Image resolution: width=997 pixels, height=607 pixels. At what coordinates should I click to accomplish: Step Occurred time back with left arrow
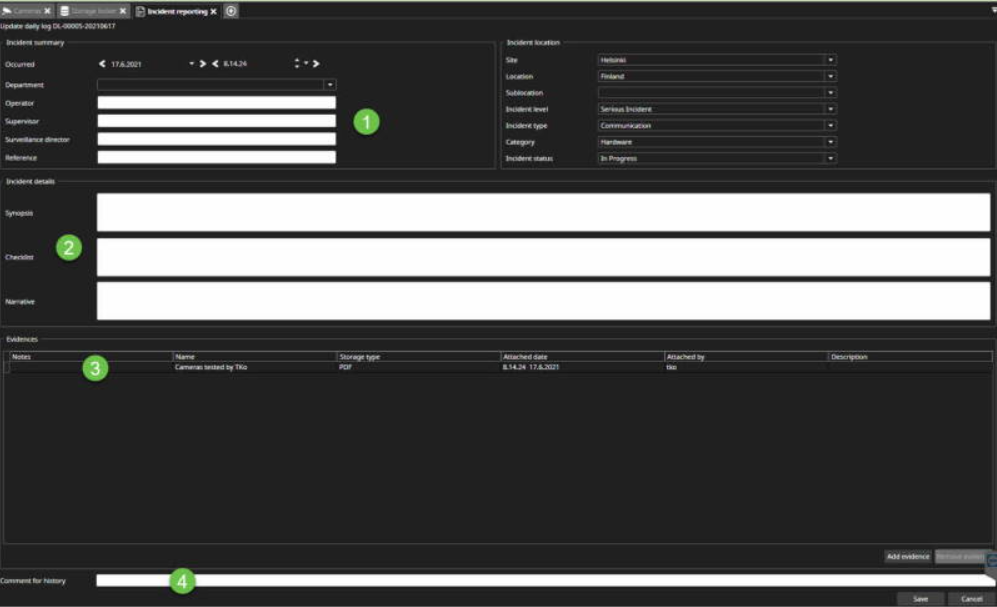215,64
